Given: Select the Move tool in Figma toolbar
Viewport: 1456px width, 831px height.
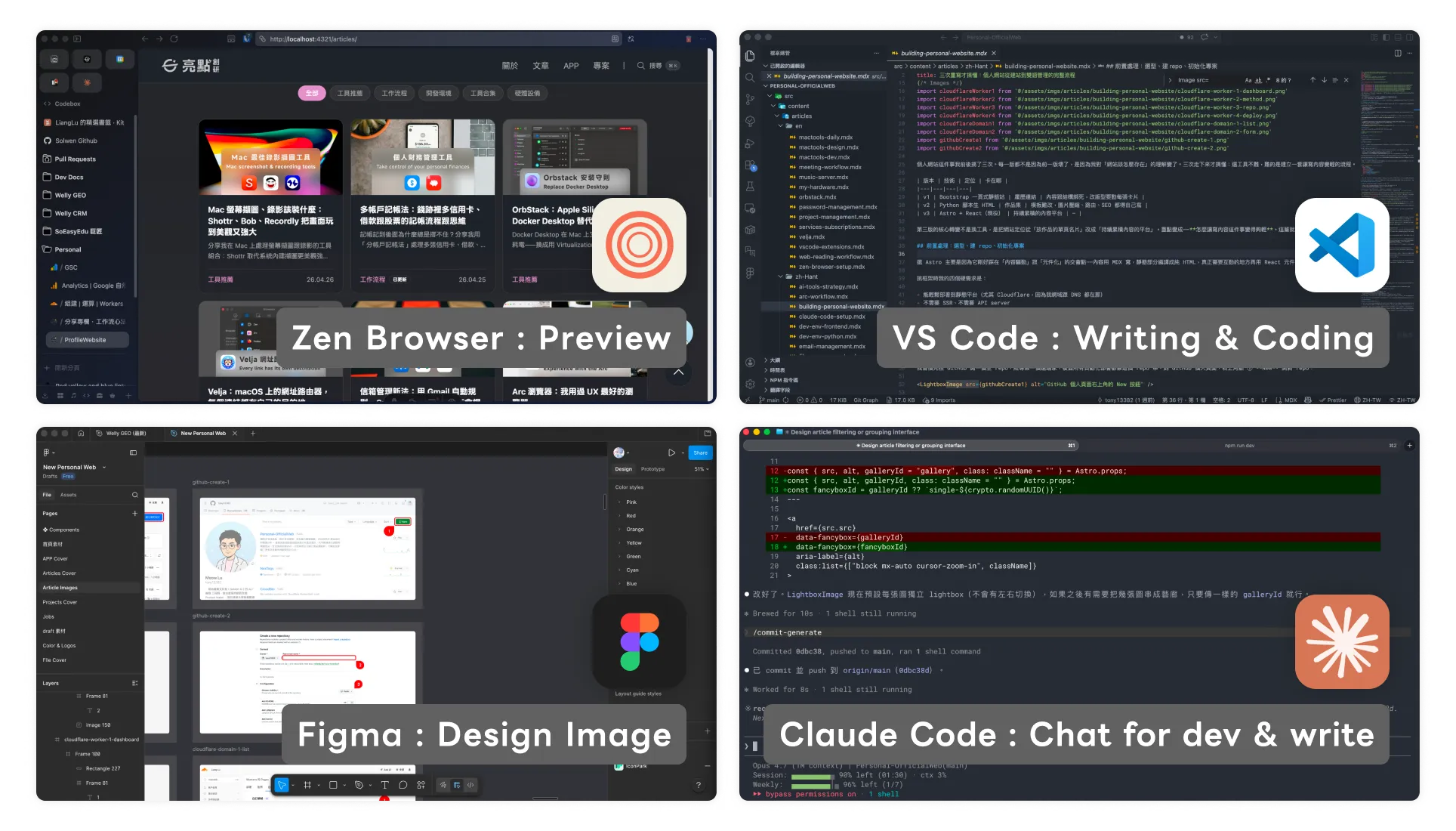Looking at the screenshot, I should (282, 785).
